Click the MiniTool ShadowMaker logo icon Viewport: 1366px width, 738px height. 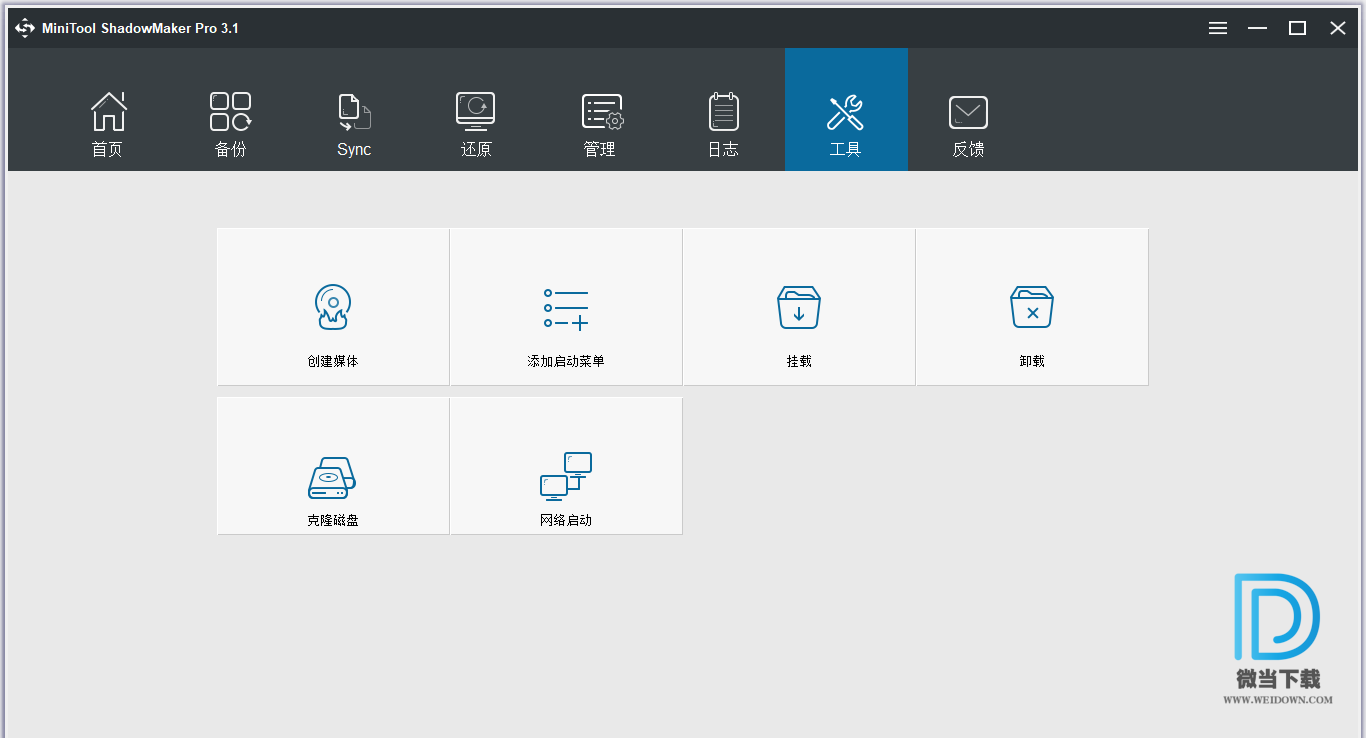25,28
